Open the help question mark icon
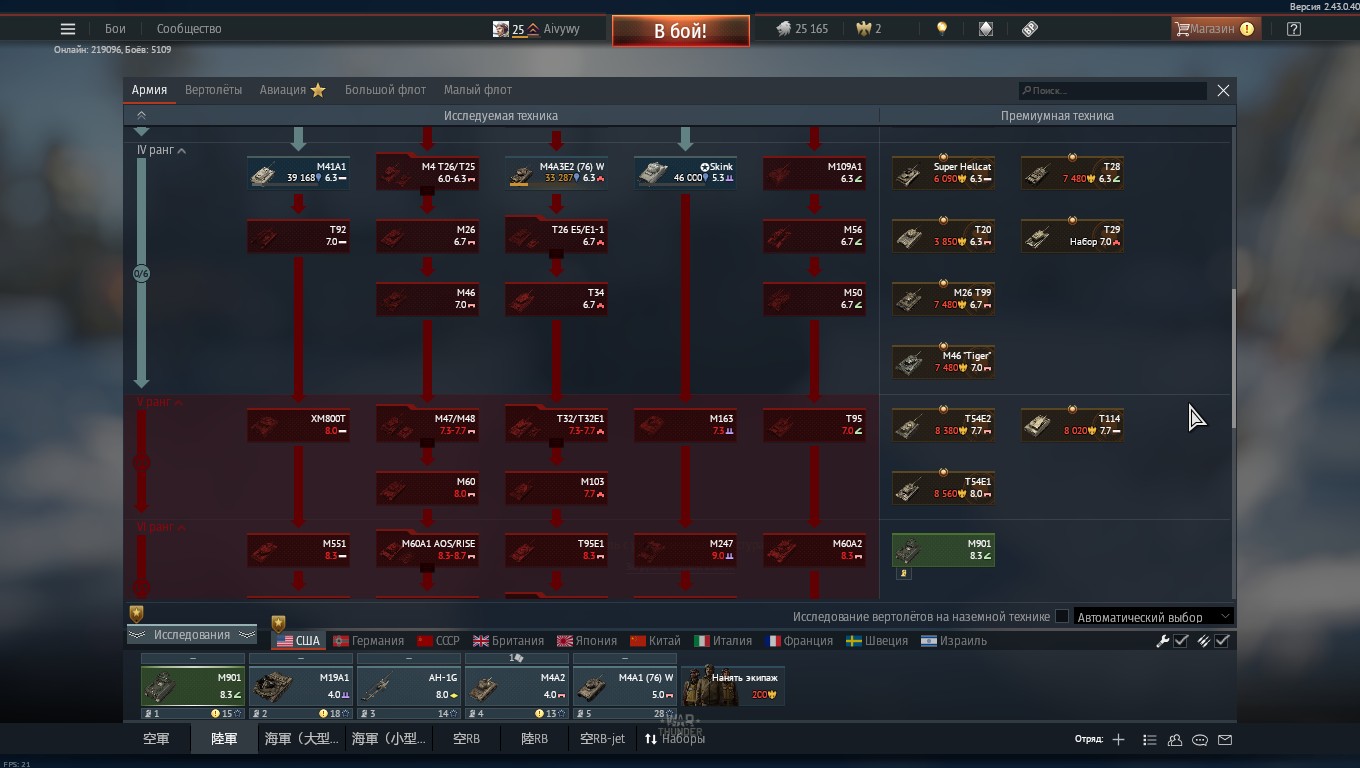This screenshot has height=768, width=1360. coord(1294,29)
